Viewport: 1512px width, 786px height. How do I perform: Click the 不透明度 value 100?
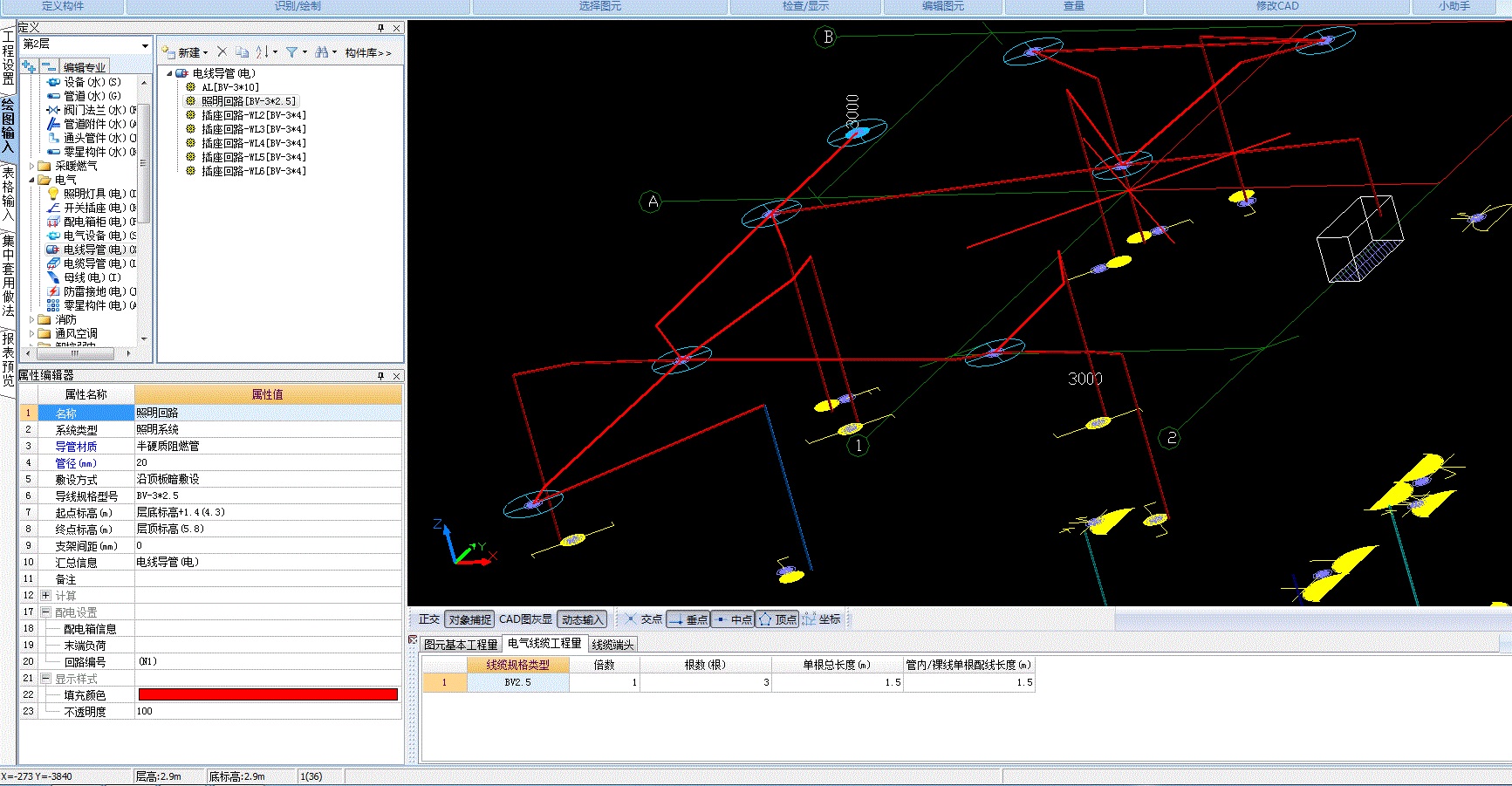pyautogui.click(x=268, y=711)
